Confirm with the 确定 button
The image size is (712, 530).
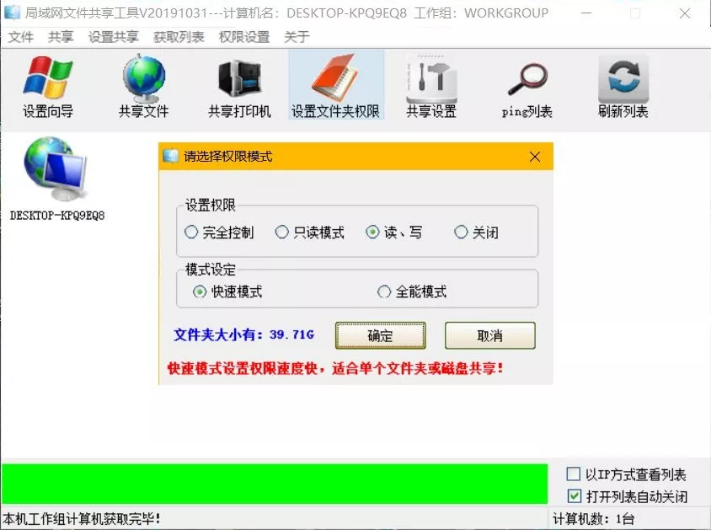(x=380, y=336)
